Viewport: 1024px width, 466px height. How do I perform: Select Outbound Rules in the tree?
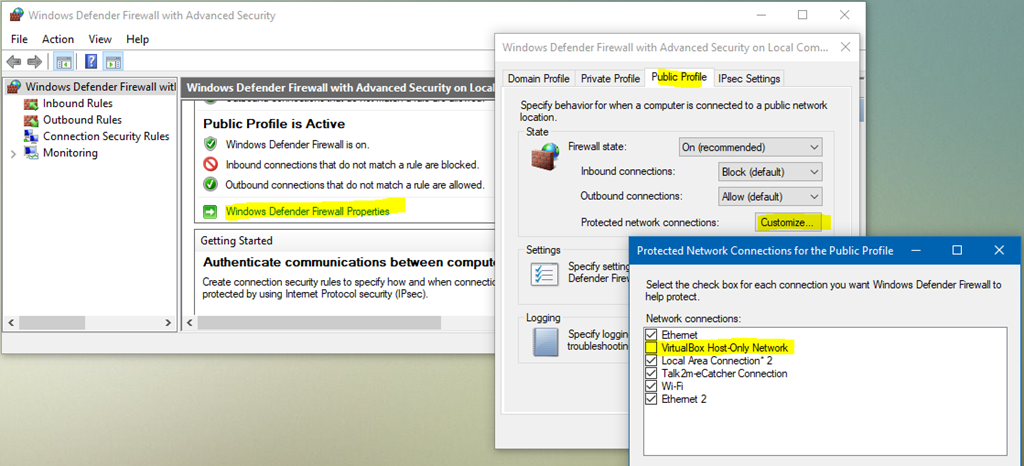coord(82,120)
